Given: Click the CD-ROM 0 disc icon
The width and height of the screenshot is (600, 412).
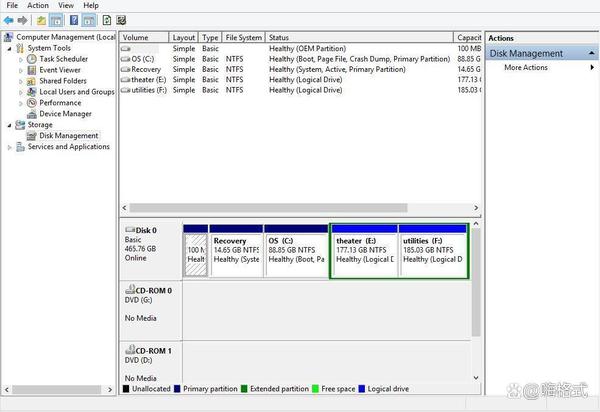Looking at the screenshot, I should pyautogui.click(x=130, y=289).
